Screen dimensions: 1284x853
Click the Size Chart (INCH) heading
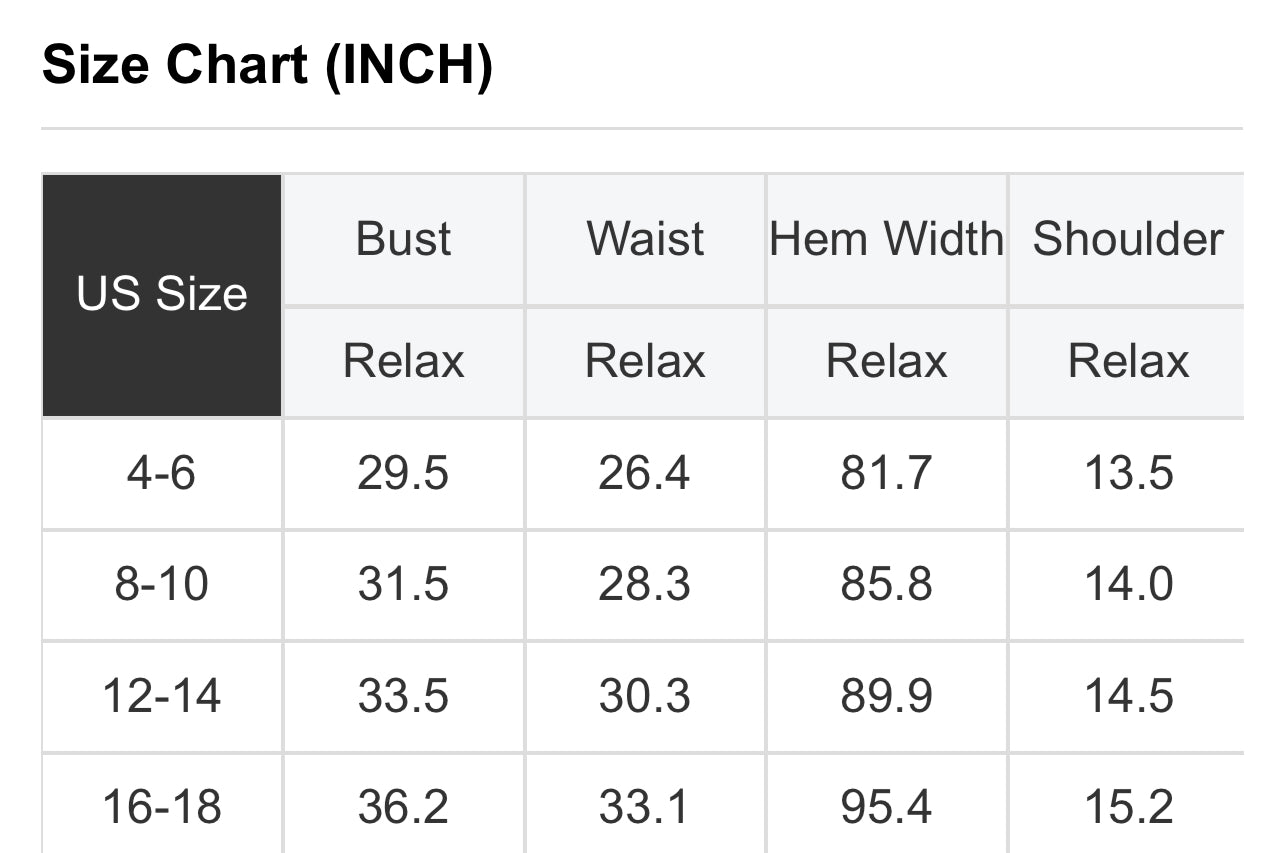point(267,66)
